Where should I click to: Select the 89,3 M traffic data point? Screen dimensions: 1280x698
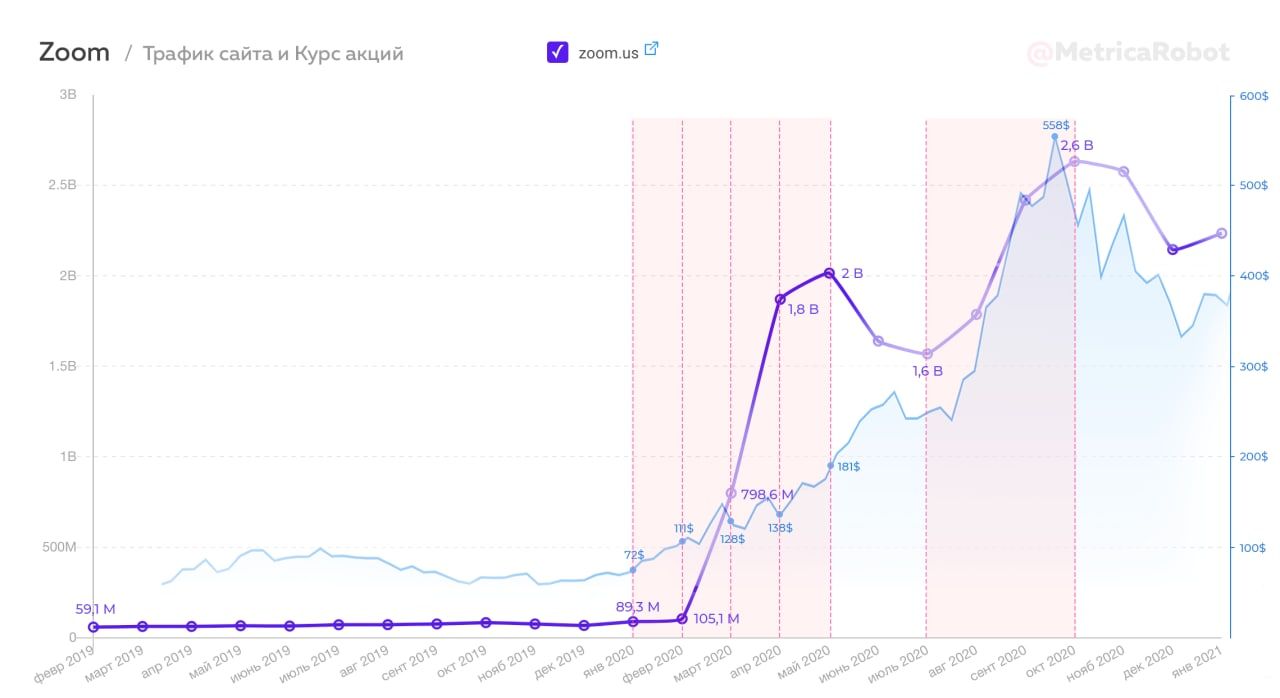(x=633, y=622)
